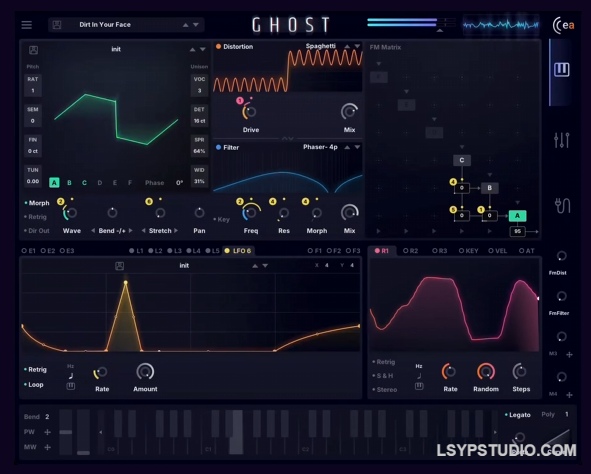Click the mod wheel strip
This screenshot has height=474, width=591.
(83, 432)
